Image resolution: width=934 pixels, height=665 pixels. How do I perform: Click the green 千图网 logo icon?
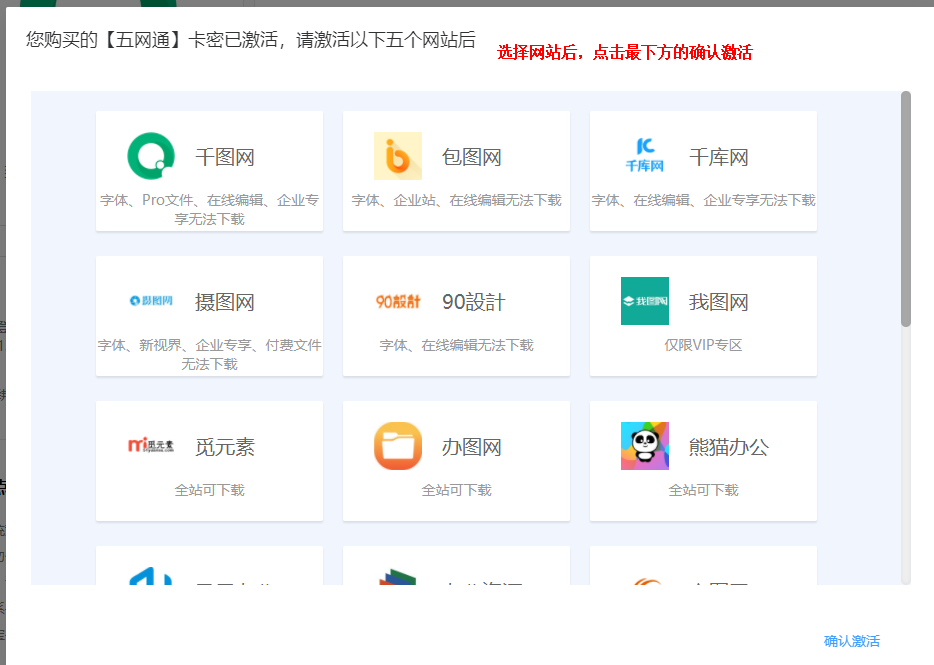151,156
